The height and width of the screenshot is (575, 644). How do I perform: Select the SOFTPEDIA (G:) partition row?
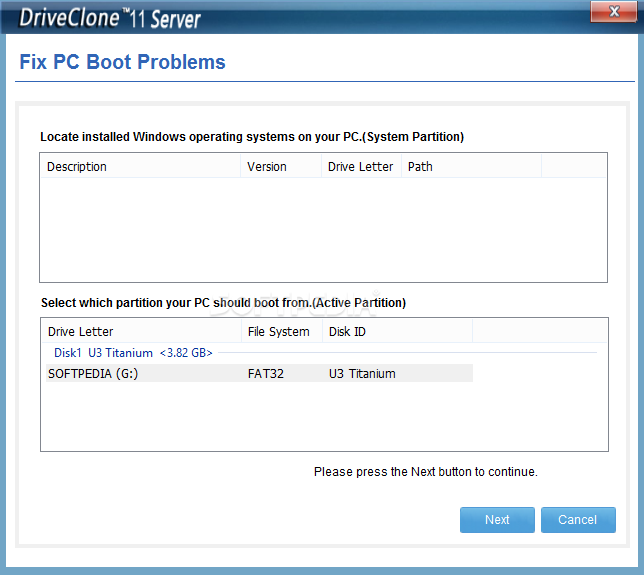coord(259,373)
